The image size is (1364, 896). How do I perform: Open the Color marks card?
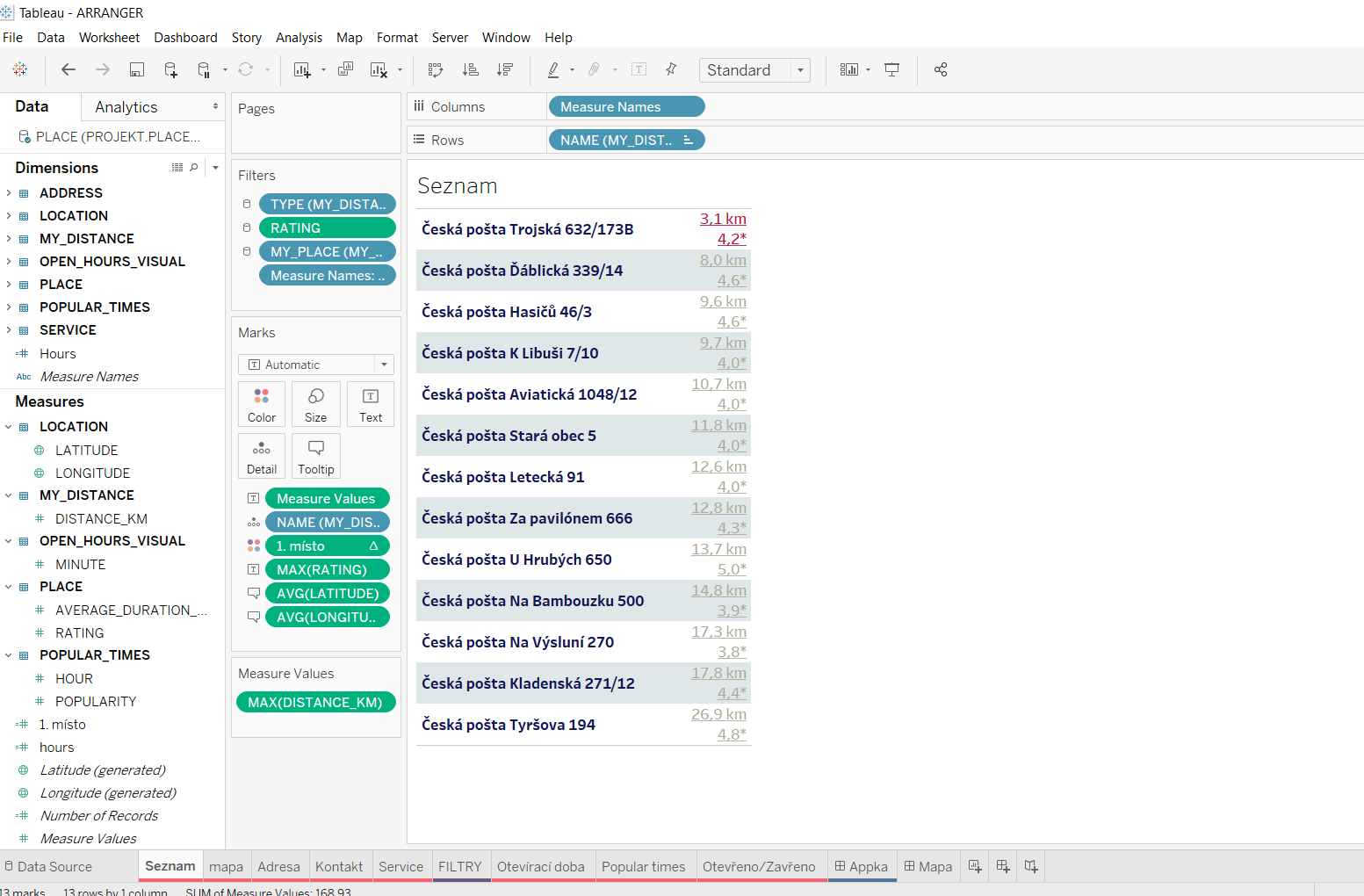[262, 405]
